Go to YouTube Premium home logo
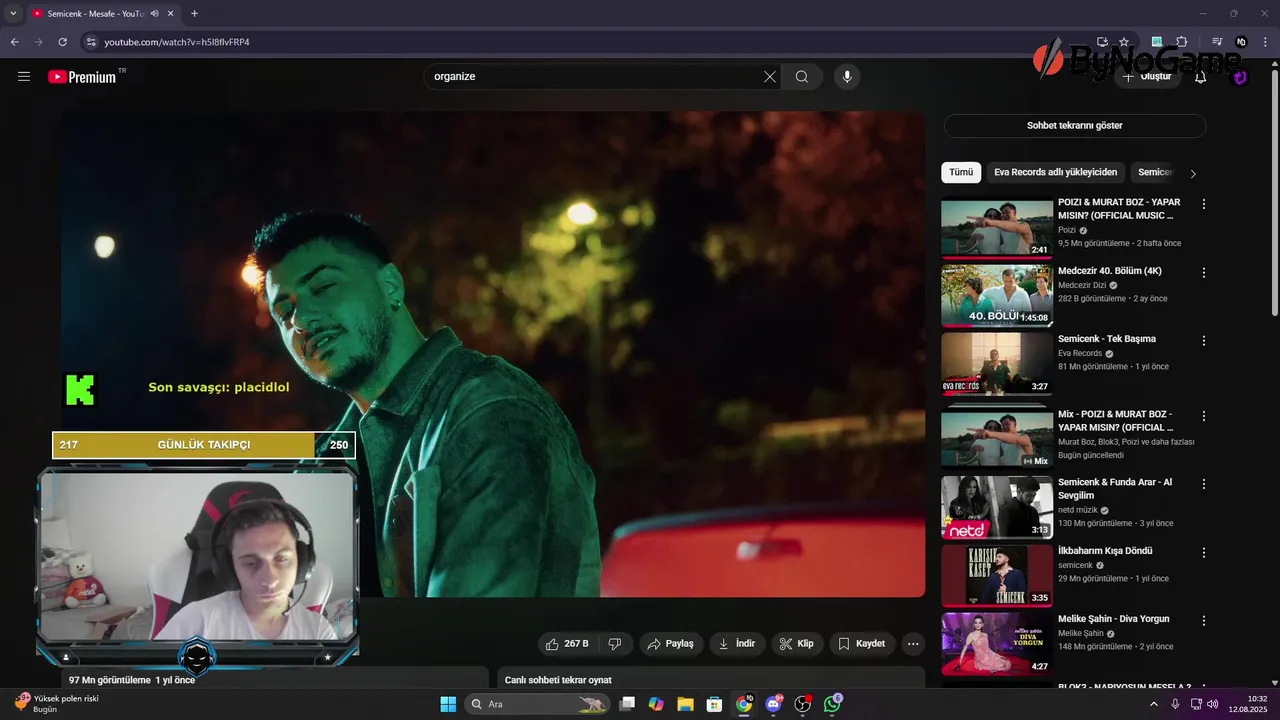This screenshot has height=720, width=1280. click(x=82, y=76)
